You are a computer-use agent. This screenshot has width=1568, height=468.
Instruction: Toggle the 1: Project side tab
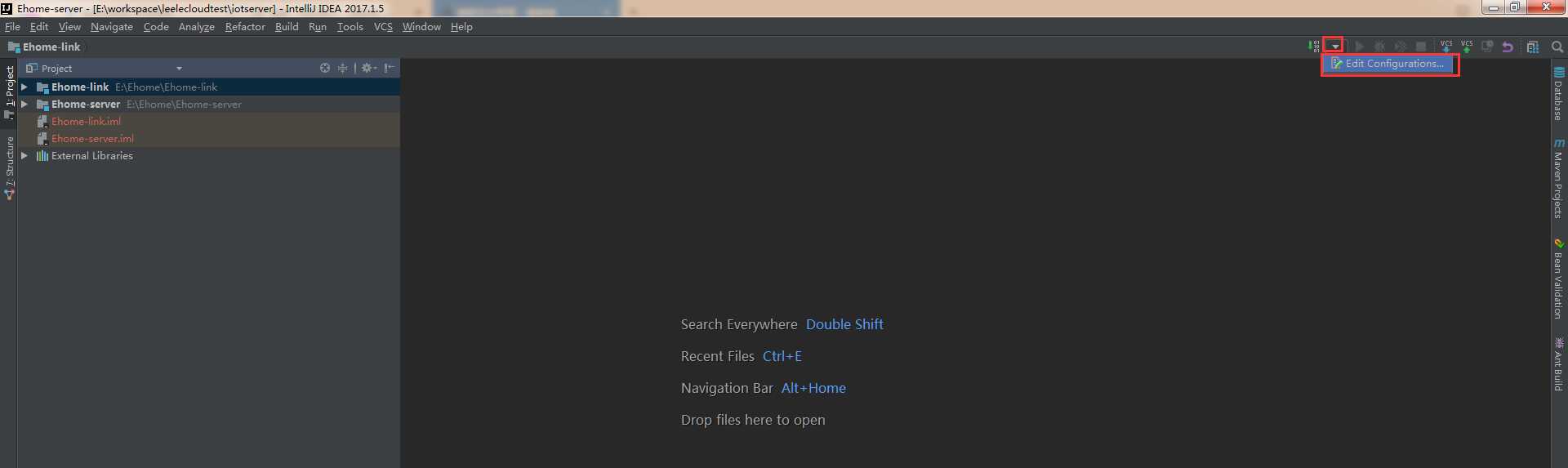coord(9,92)
